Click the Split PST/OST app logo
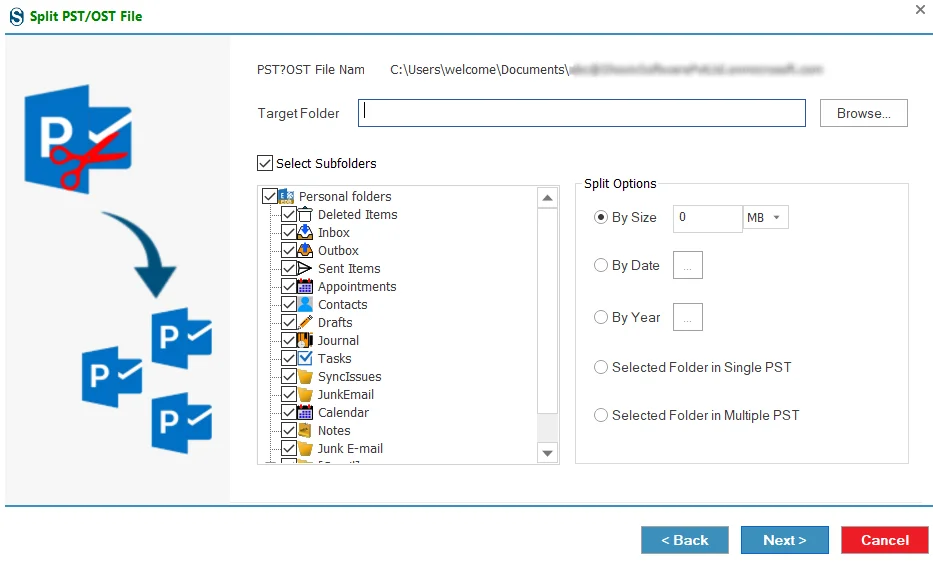The image size is (933, 563). (17, 16)
